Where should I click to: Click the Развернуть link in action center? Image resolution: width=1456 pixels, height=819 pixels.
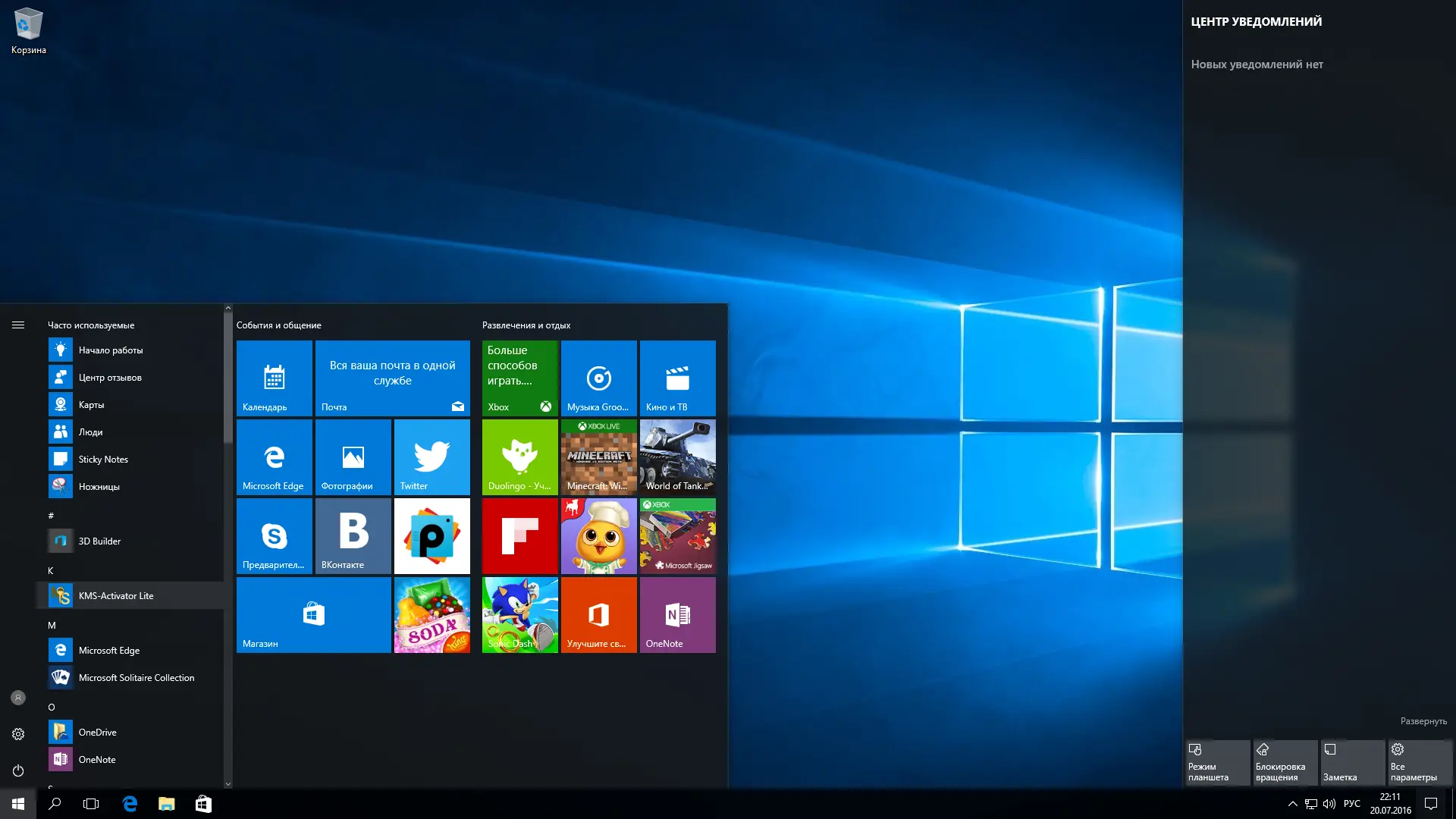coord(1423,721)
